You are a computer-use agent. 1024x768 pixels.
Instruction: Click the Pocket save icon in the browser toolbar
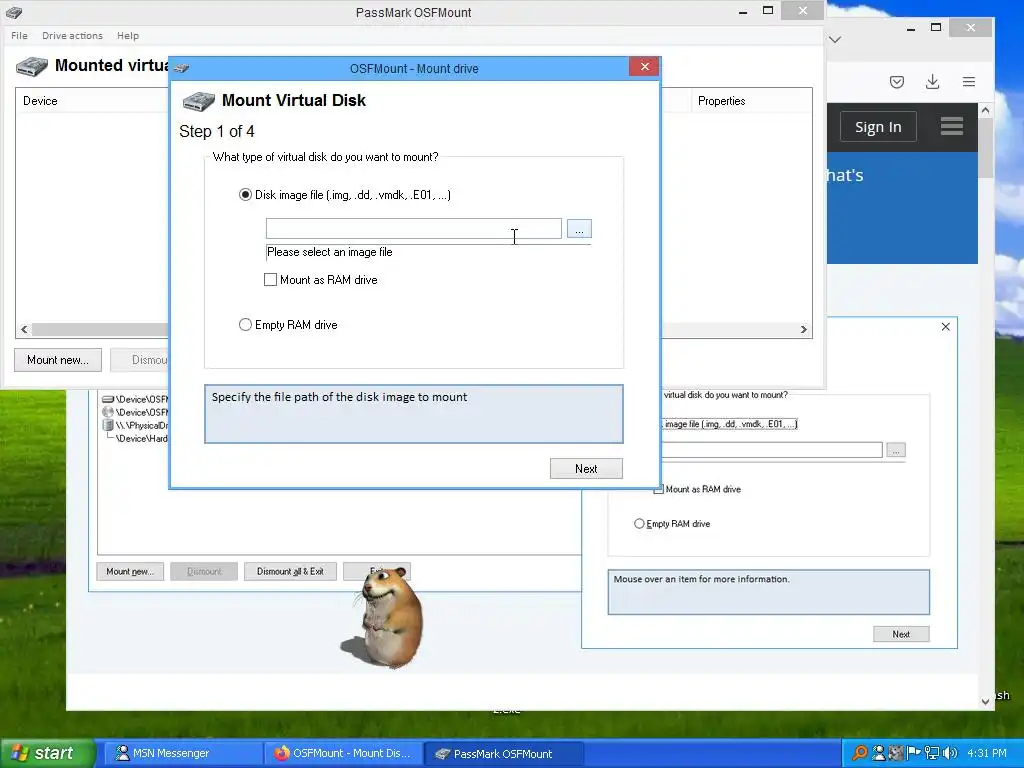897,82
